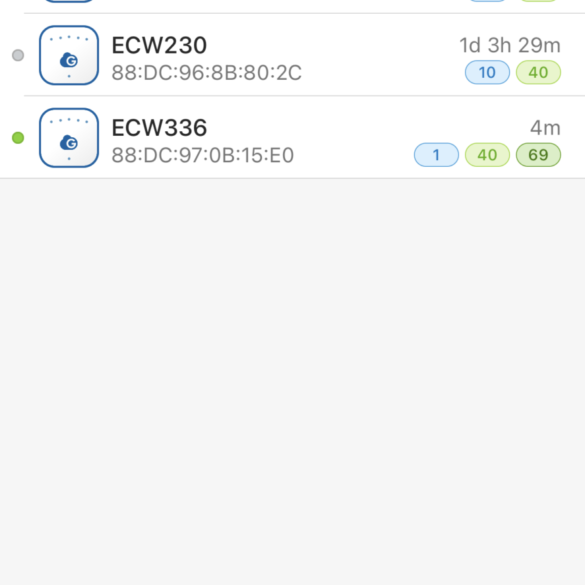Tap the cut-off green badge at the top edge

point(538,1)
